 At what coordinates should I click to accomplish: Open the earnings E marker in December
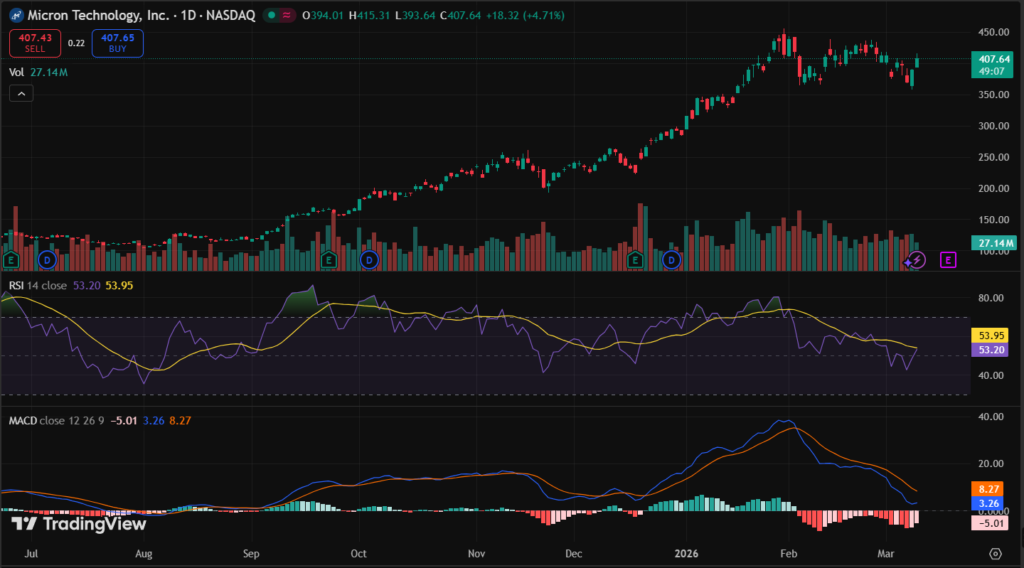click(x=634, y=260)
